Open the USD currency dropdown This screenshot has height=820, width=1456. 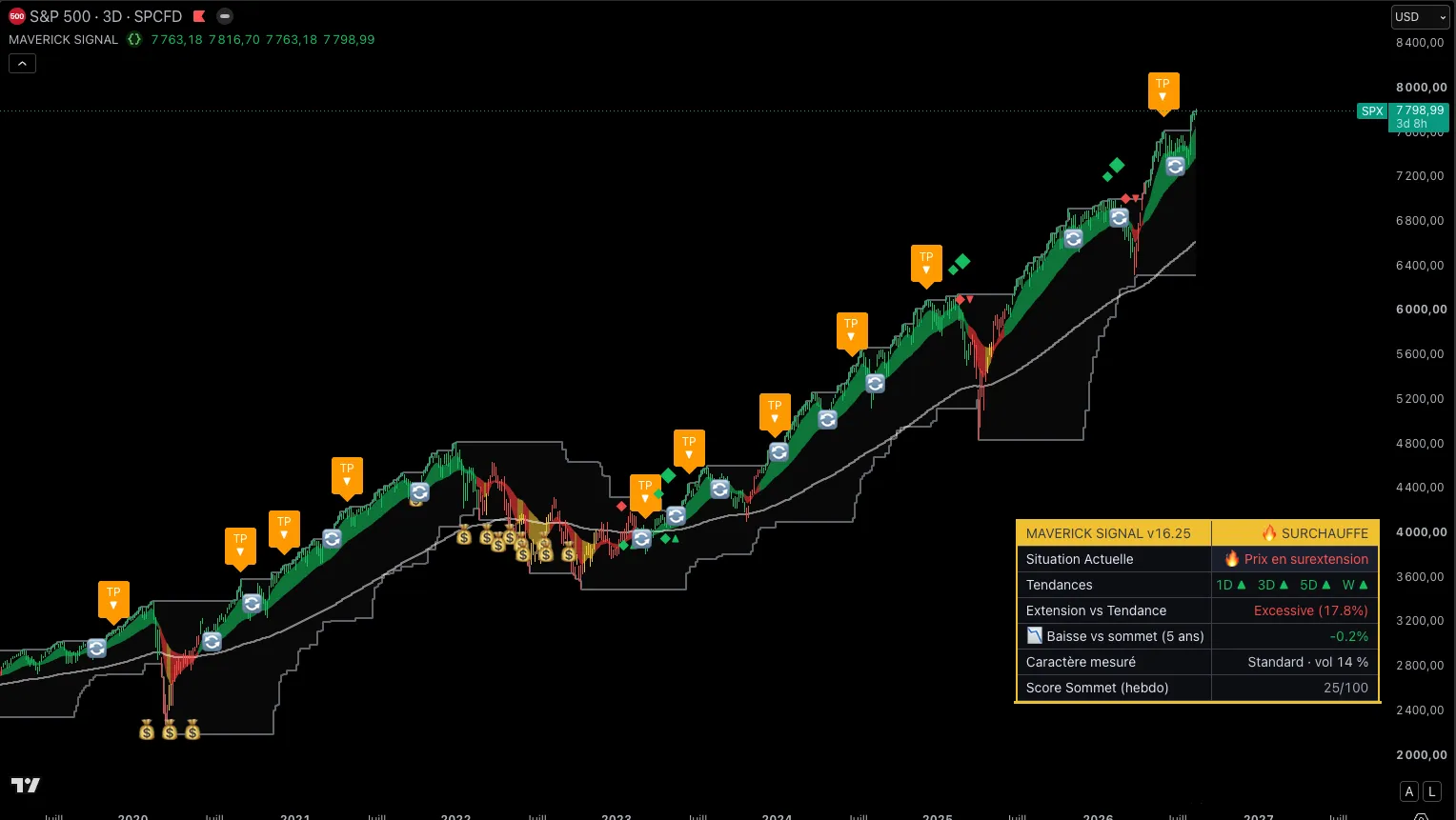pyautogui.click(x=1420, y=17)
